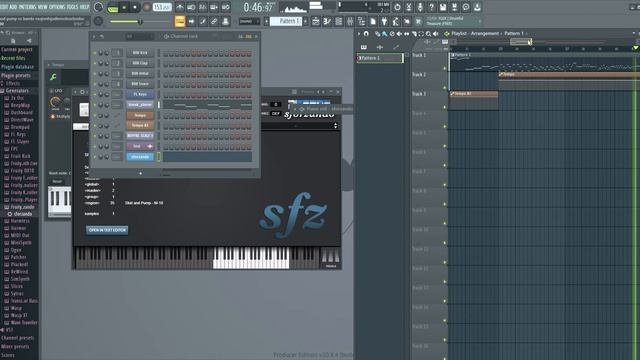Screen dimensions: 640x360
Task: Open the HELP menu
Action: coord(84,7)
